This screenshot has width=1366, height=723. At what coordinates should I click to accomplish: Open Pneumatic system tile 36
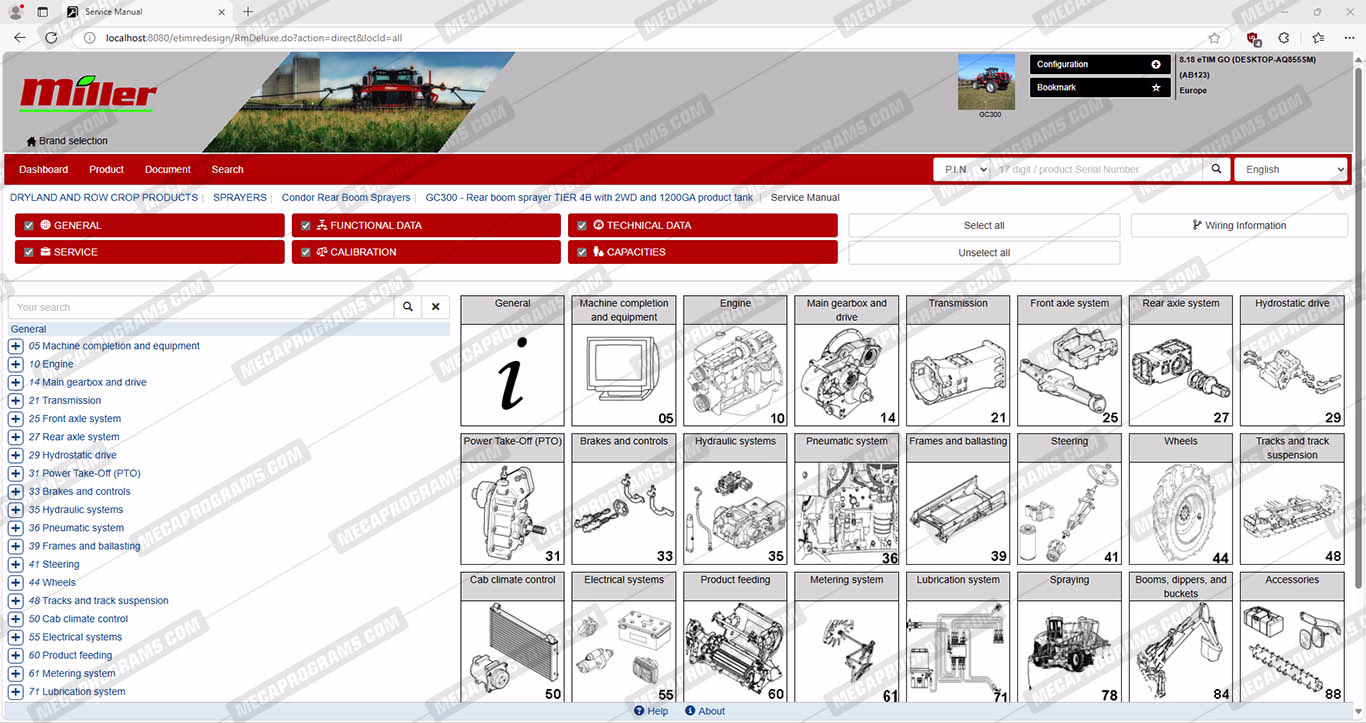click(847, 499)
